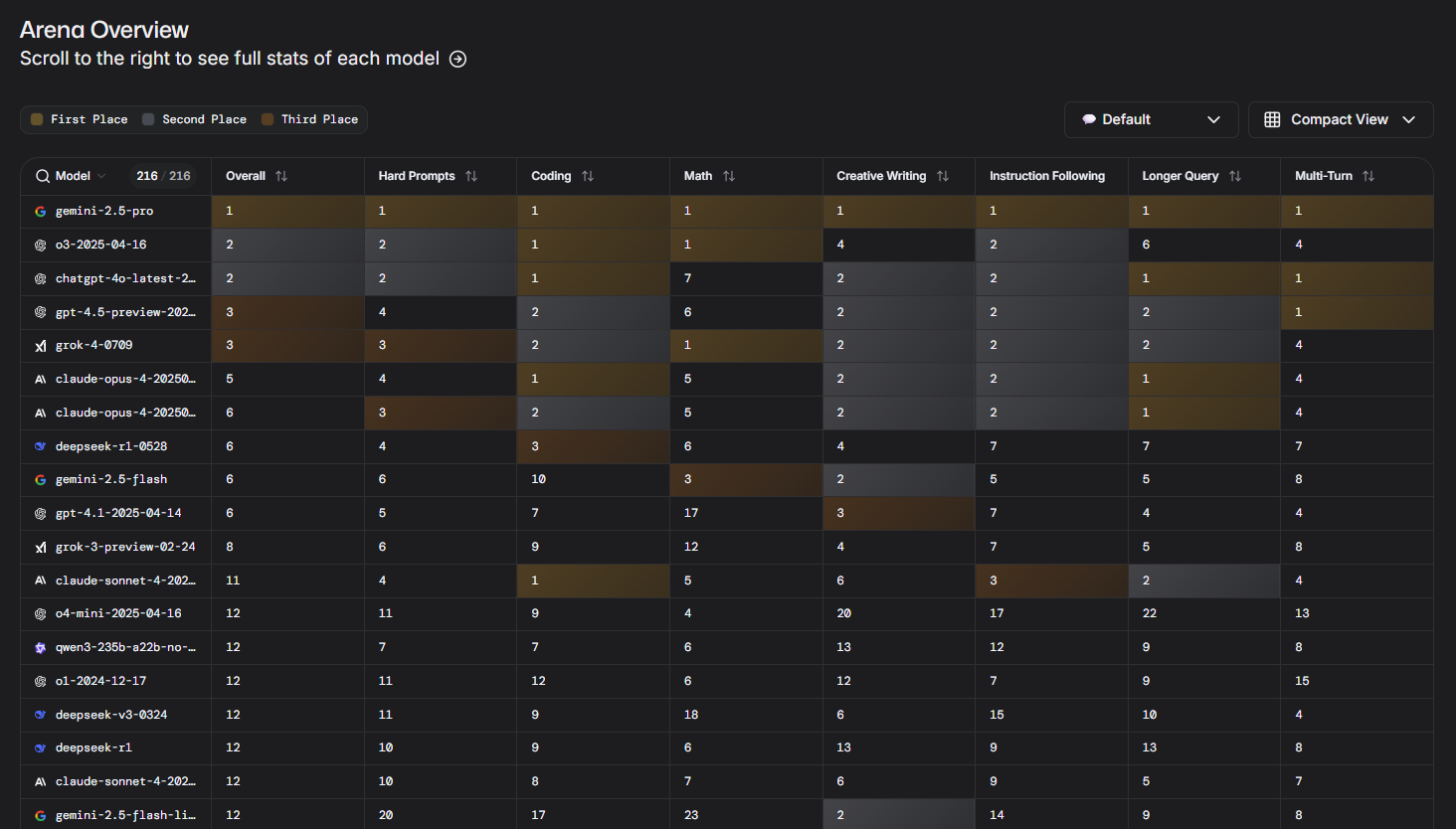Image resolution: width=1456 pixels, height=829 pixels.
Task: Click the Google logo beside gemini-2.5-pro
Action: click(41, 212)
